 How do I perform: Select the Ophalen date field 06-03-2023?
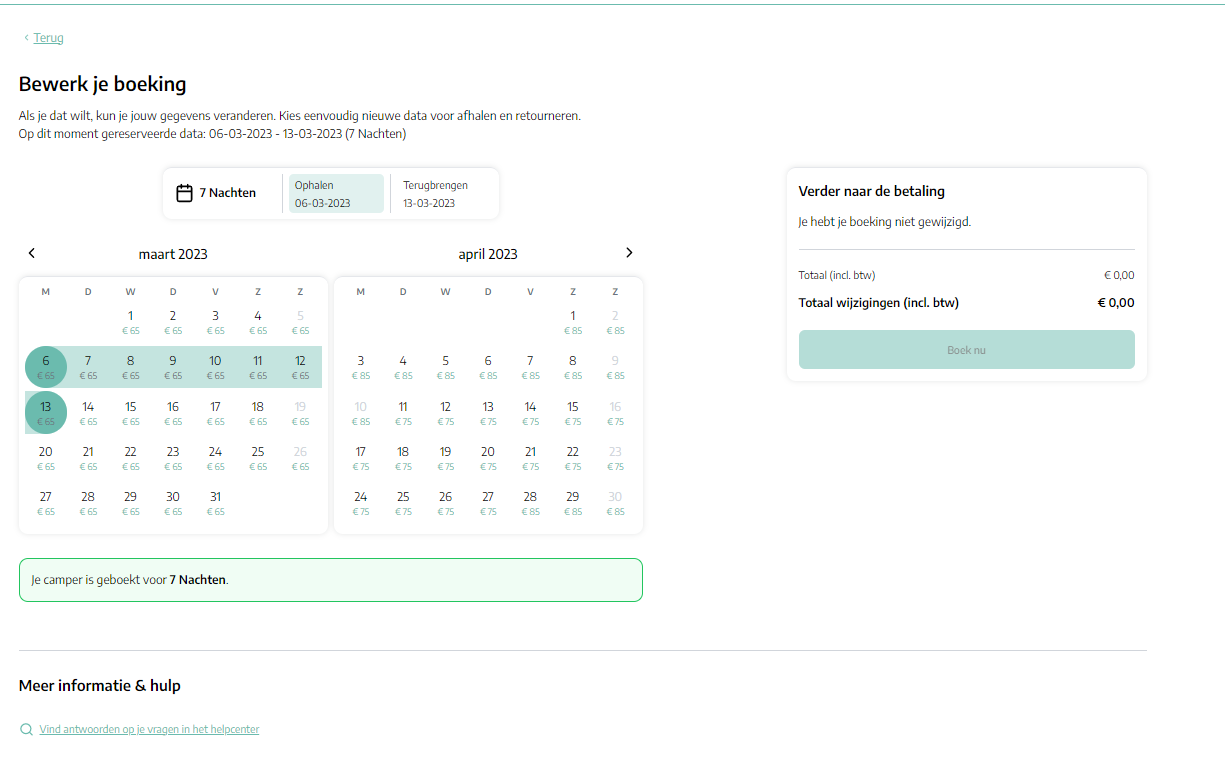336,194
